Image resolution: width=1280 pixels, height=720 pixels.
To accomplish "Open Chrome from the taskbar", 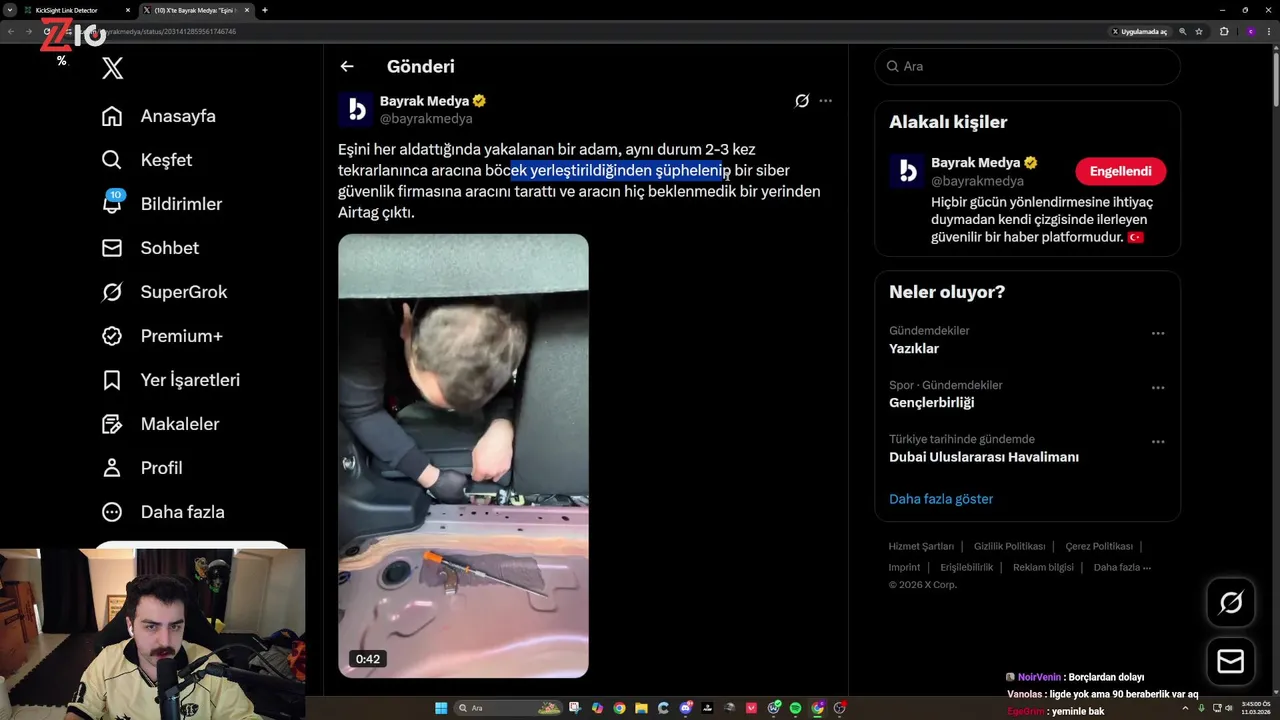I will [x=619, y=708].
